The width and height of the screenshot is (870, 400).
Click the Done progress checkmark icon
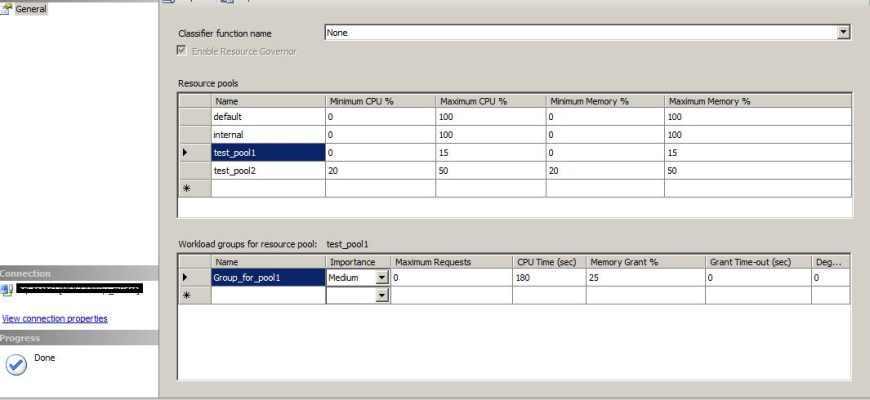point(16,365)
